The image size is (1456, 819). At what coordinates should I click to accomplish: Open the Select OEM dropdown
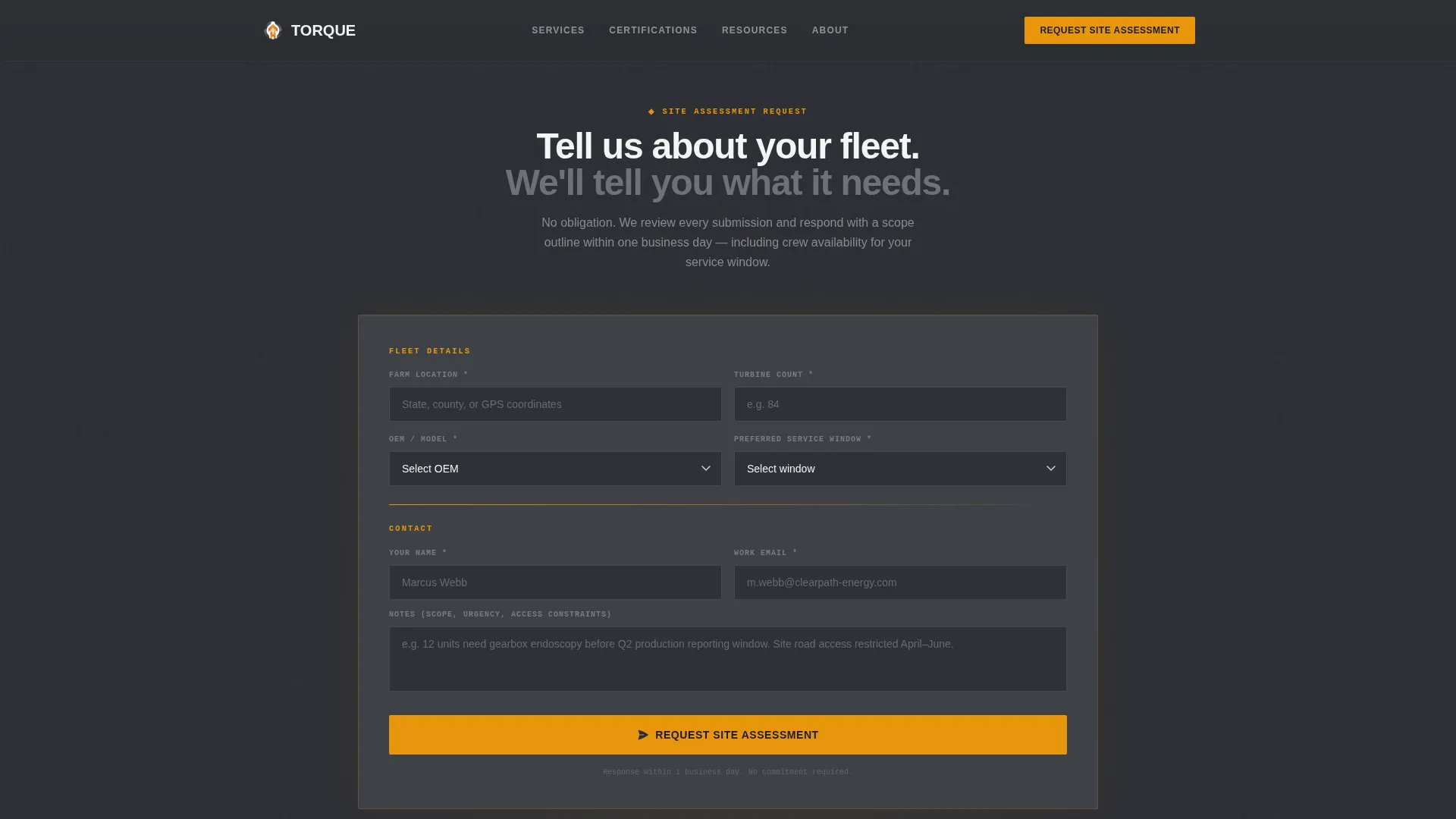point(555,469)
